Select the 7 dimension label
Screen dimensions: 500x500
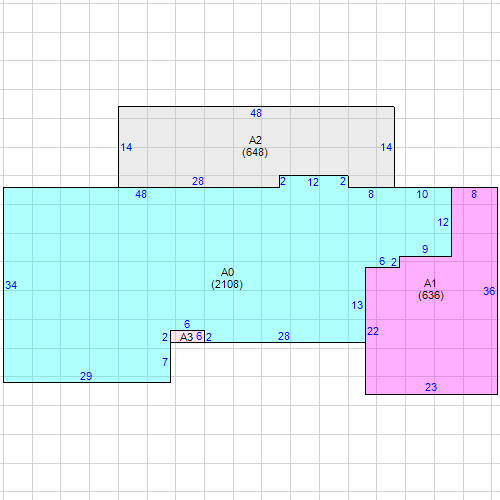click(165, 362)
